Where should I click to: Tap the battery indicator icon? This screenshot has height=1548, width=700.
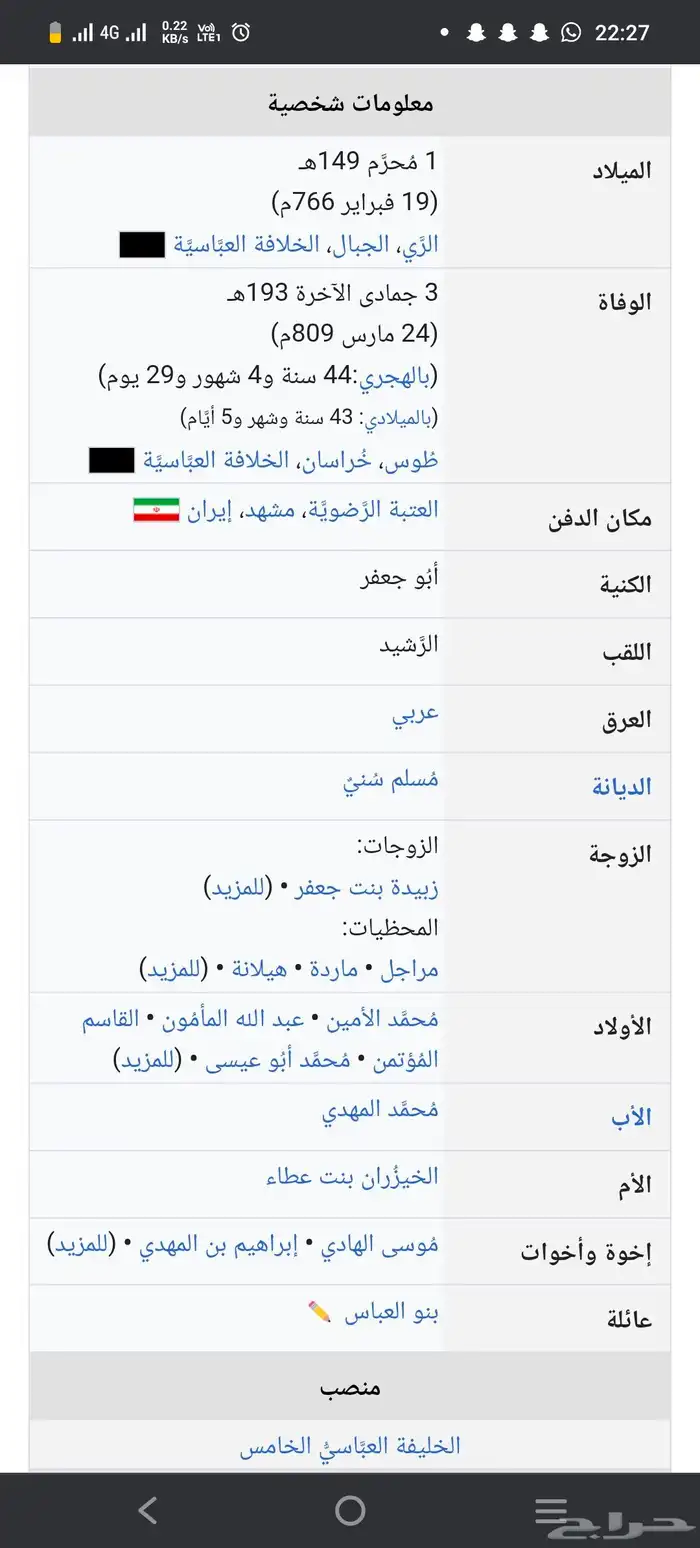pos(56,32)
